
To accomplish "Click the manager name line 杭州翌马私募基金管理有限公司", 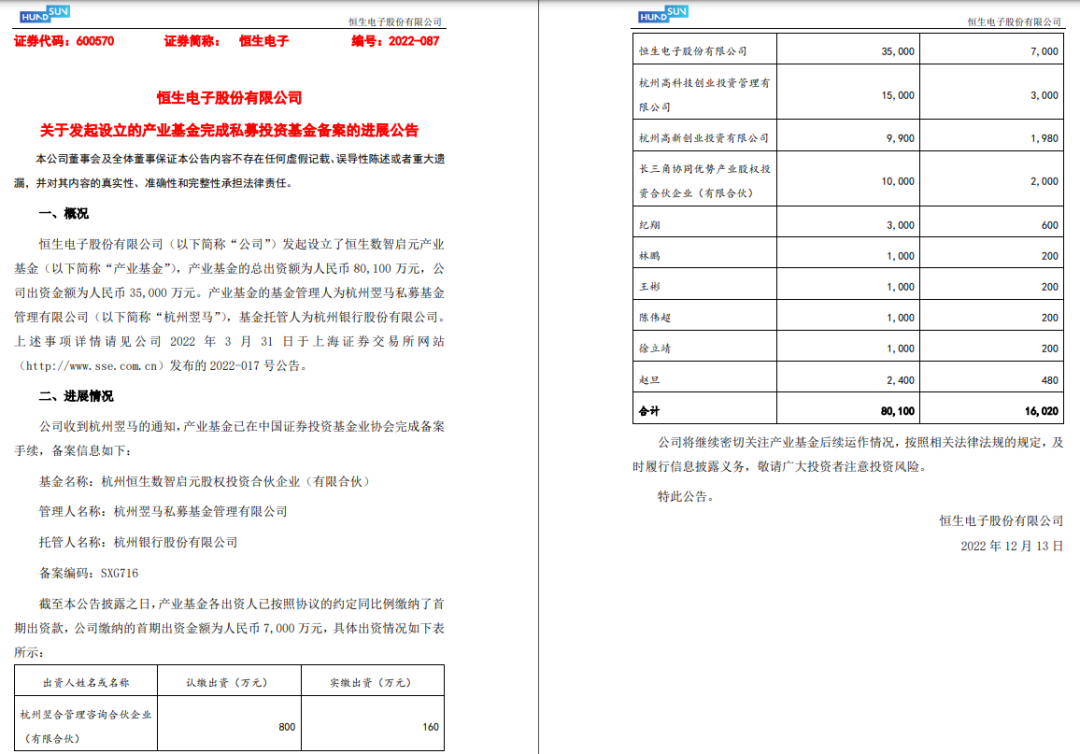I will (163, 512).
